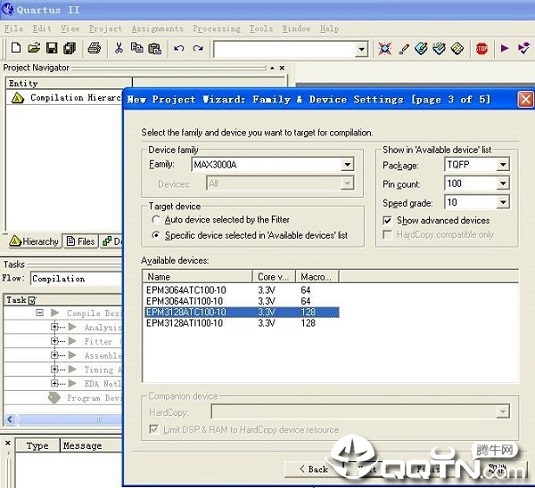This screenshot has width=535, height=488.
Task: Open the Tools menu
Action: [x=261, y=29]
